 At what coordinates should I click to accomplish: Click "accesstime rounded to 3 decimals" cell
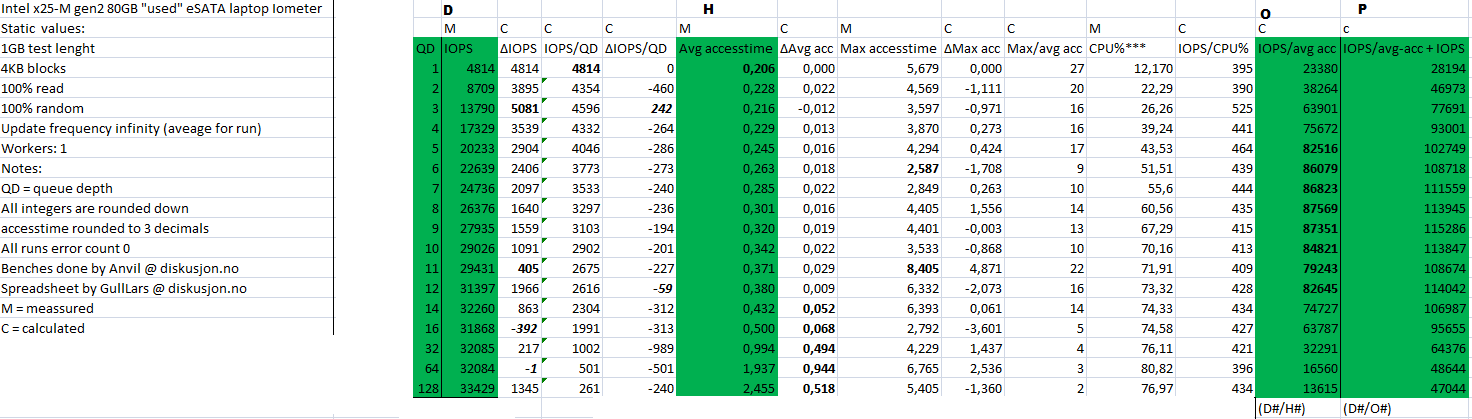point(106,228)
